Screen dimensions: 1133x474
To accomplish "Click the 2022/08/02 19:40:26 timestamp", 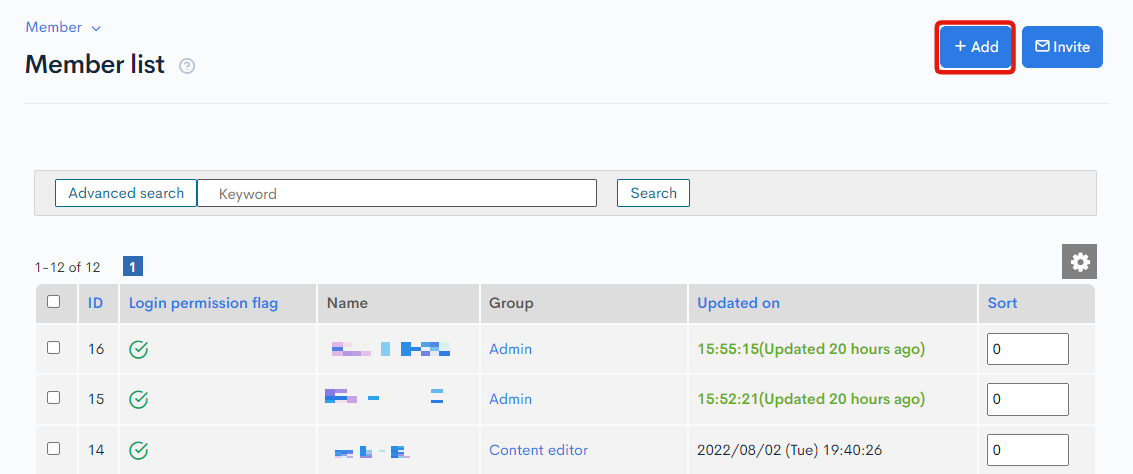I will [x=790, y=450].
